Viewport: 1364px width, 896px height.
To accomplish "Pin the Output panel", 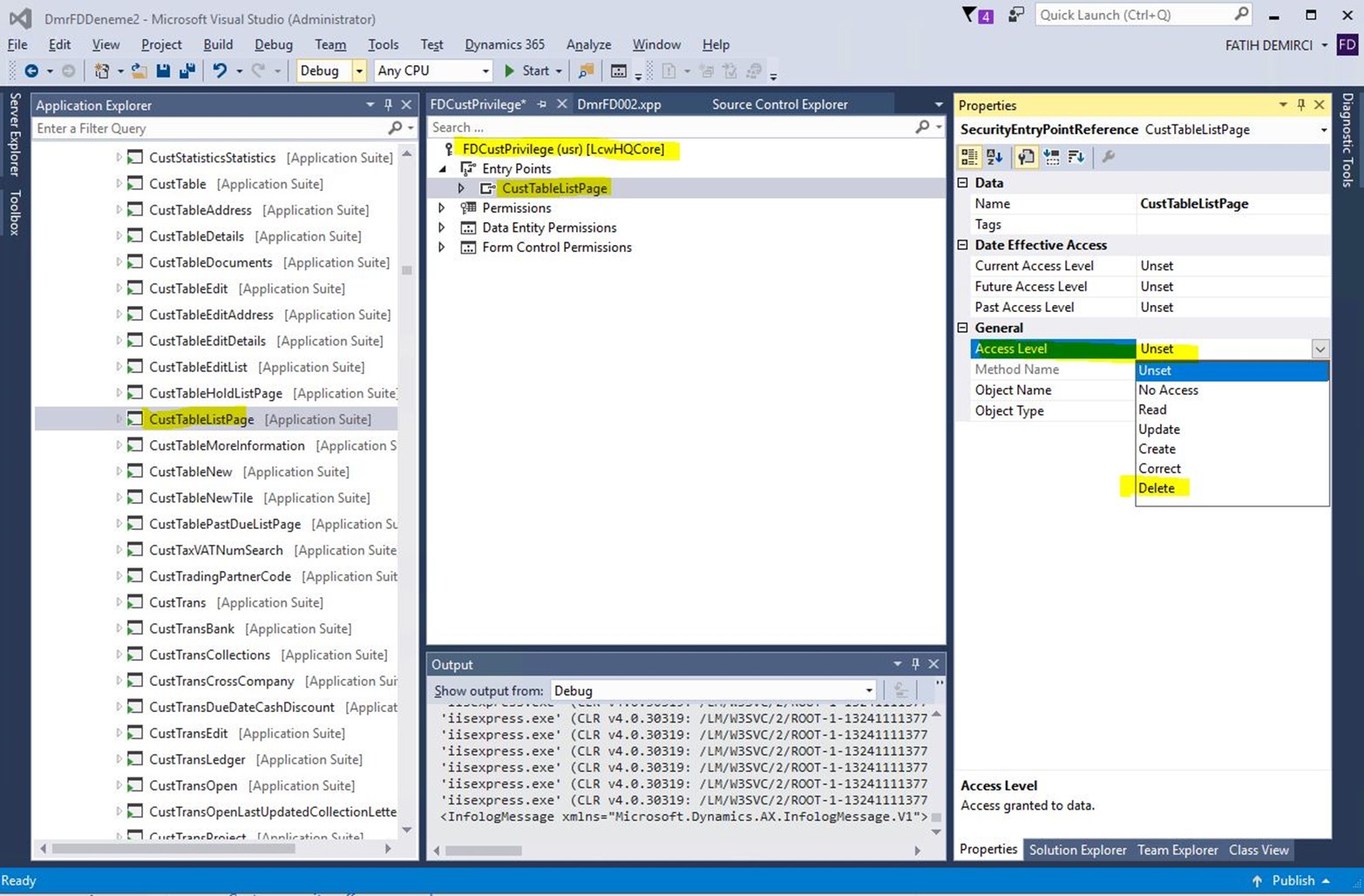I will 915,664.
